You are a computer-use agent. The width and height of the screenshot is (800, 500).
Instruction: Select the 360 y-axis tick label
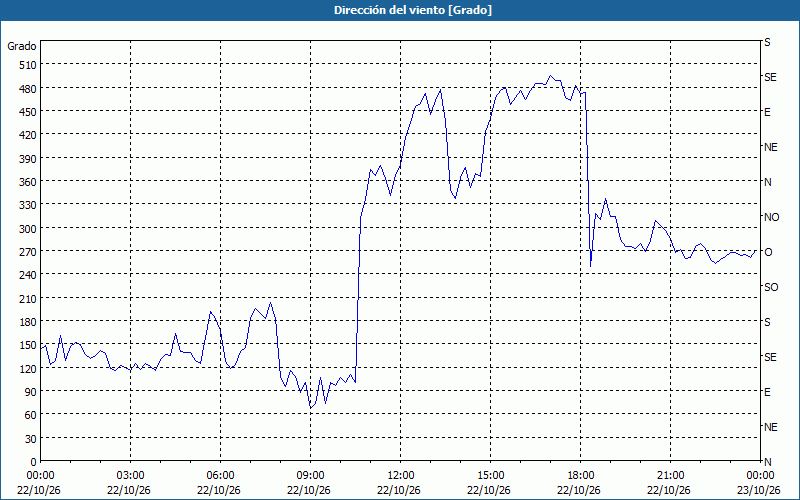click(x=28, y=182)
